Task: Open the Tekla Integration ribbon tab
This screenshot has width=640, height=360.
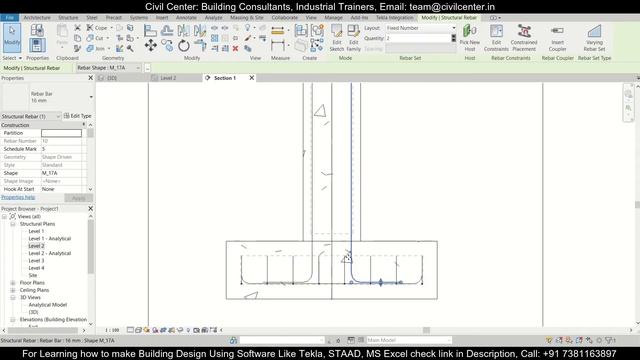Action: [x=394, y=18]
